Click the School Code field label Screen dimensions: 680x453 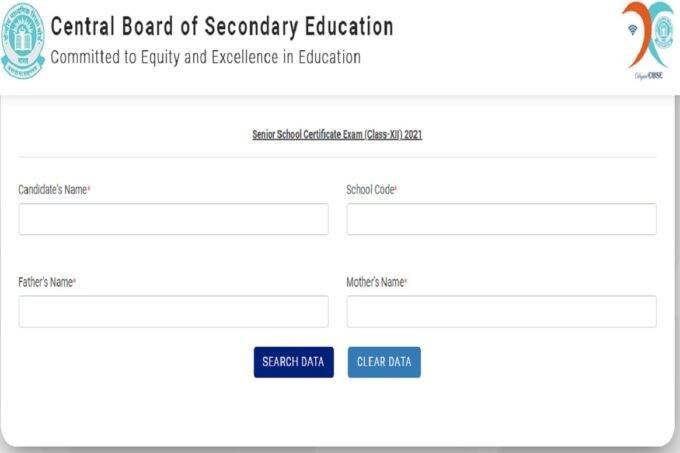pyautogui.click(x=370, y=189)
